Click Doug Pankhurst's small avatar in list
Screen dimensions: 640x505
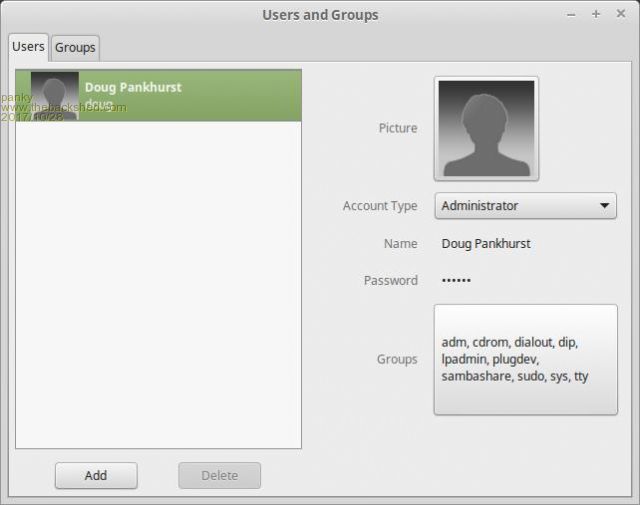pos(55,96)
